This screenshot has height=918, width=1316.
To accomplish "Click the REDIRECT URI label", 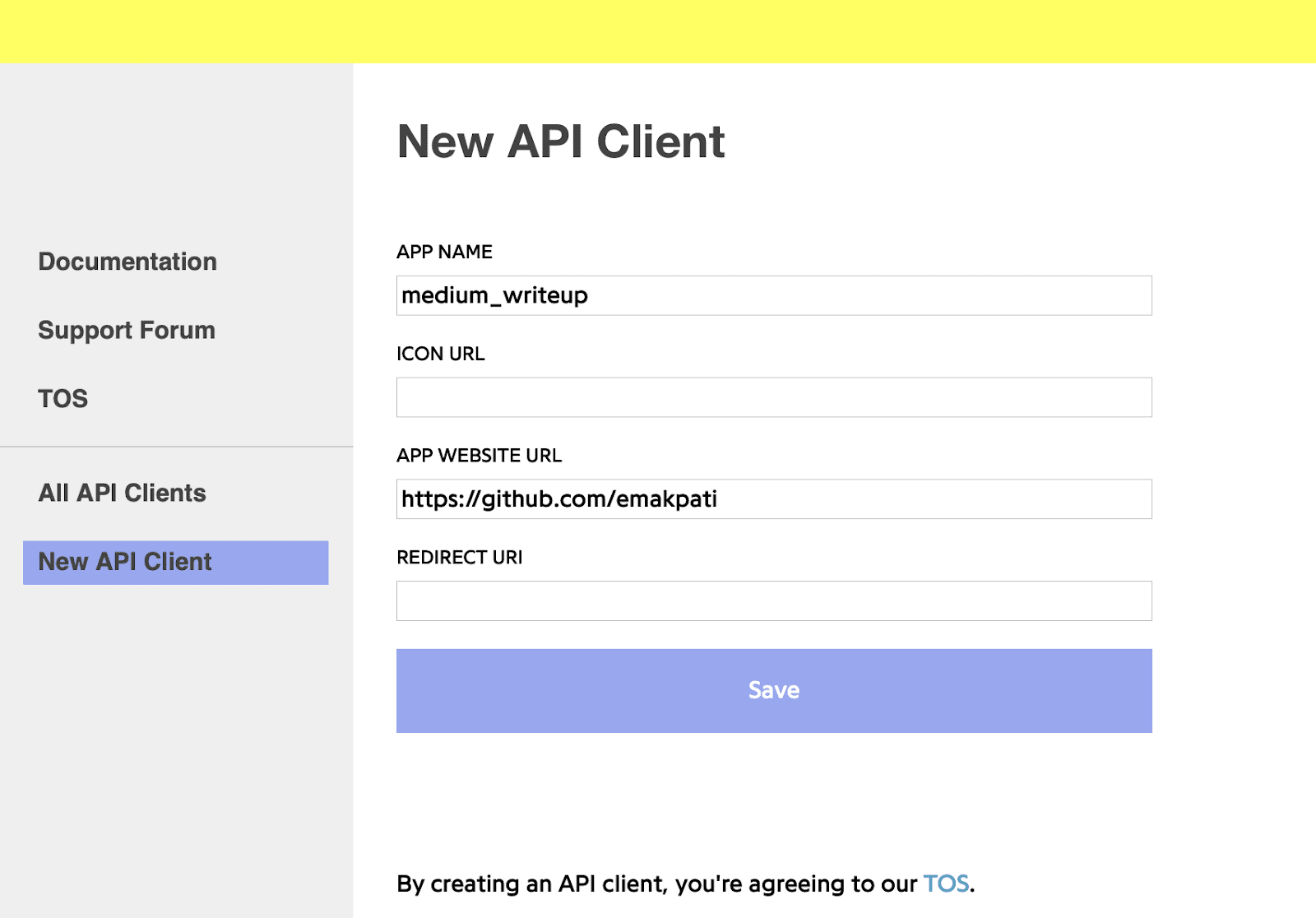I will [460, 558].
